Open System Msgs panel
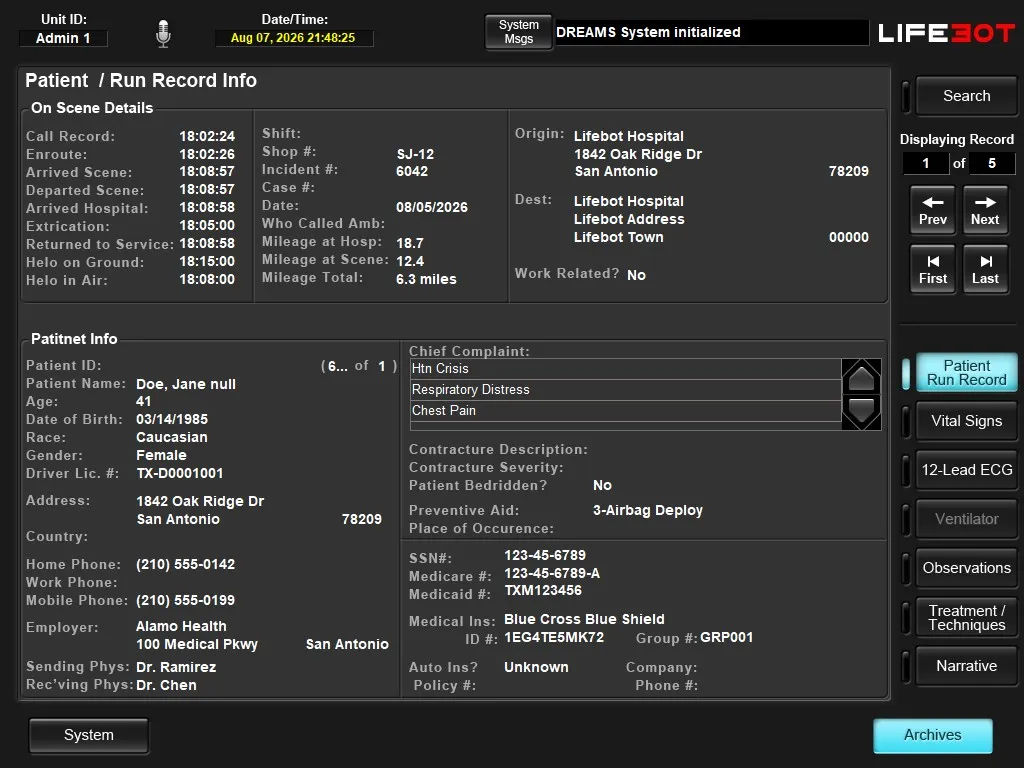The image size is (1024, 768). tap(519, 32)
